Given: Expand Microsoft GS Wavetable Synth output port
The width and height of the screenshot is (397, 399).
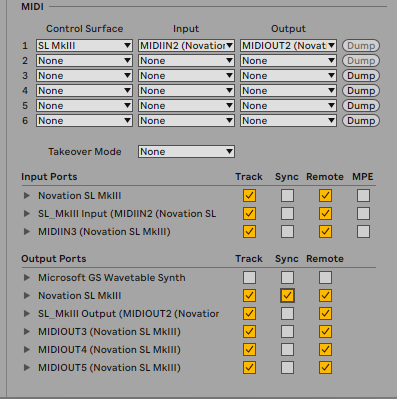Looking at the screenshot, I should pos(27,278).
